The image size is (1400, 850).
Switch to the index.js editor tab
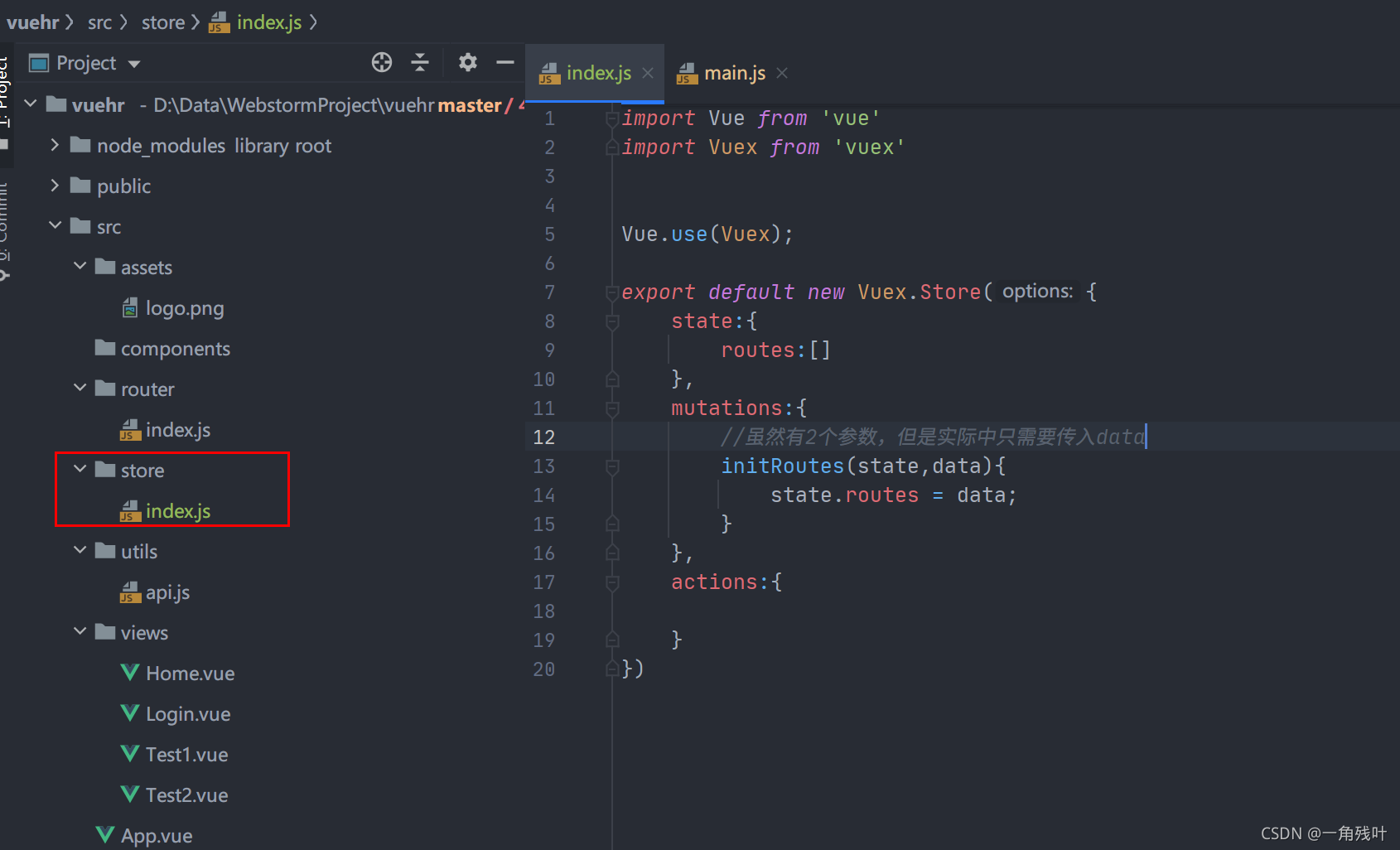[595, 73]
